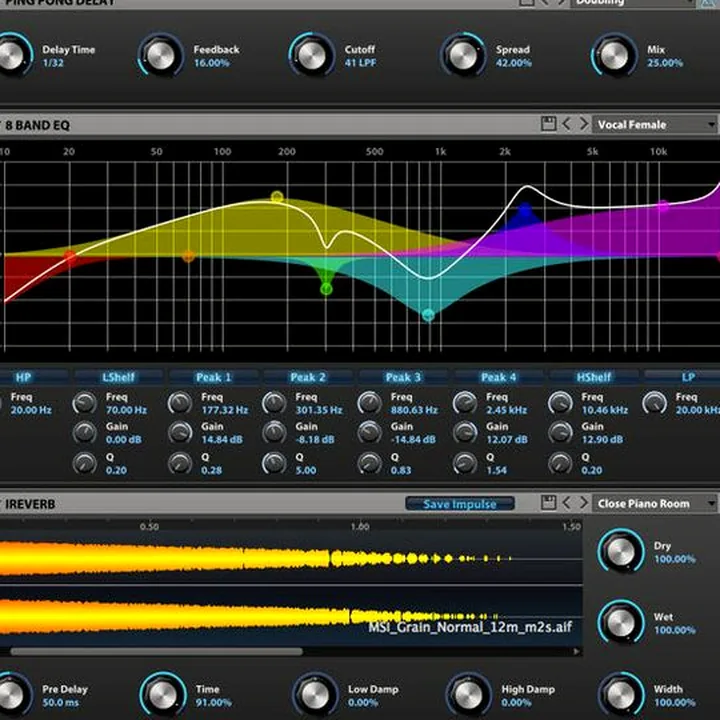The width and height of the screenshot is (720, 720).
Task: Click the Low Damp knob
Action: tap(315, 695)
